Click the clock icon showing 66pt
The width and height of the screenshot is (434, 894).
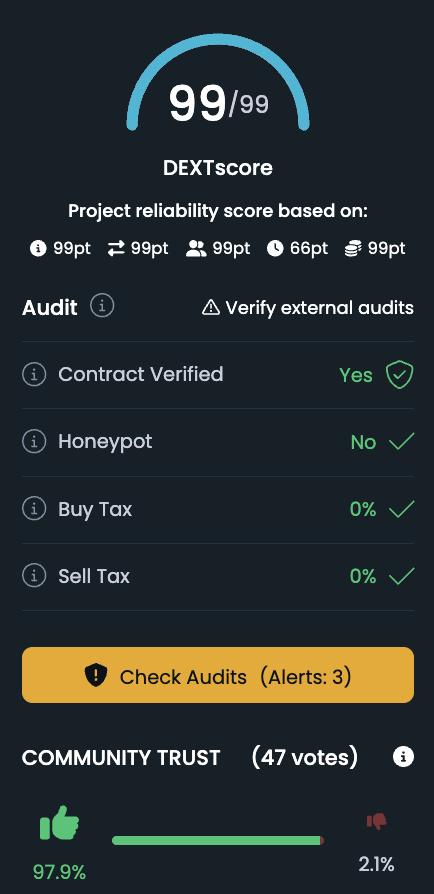tap(275, 249)
